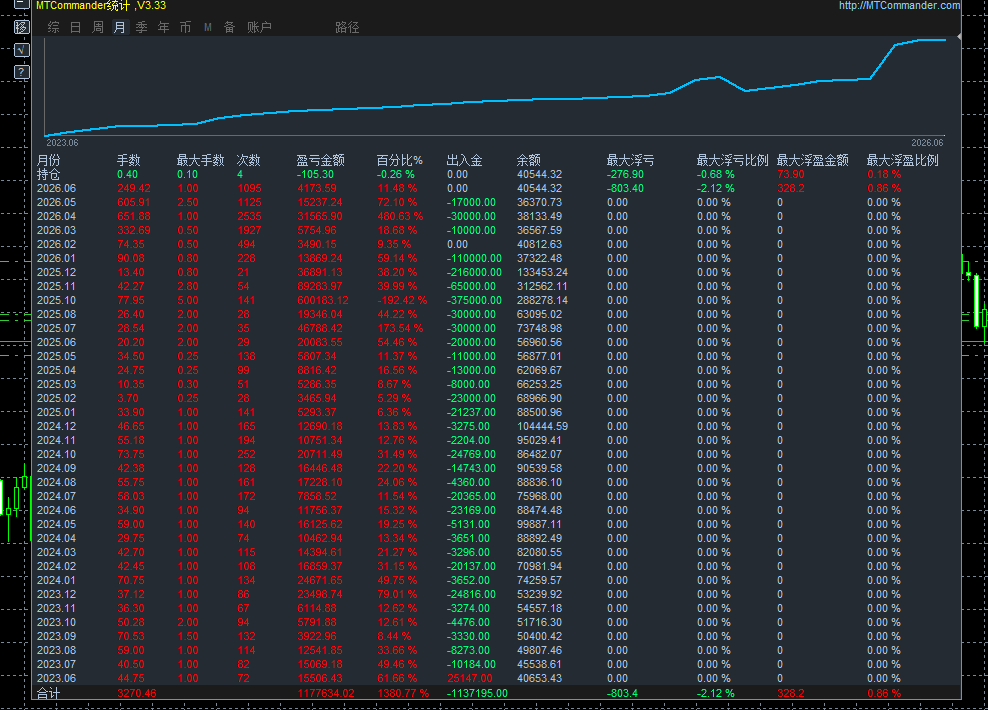The height and width of the screenshot is (710, 988).
Task: Click deposit value 25147.00
Action: 470,679
